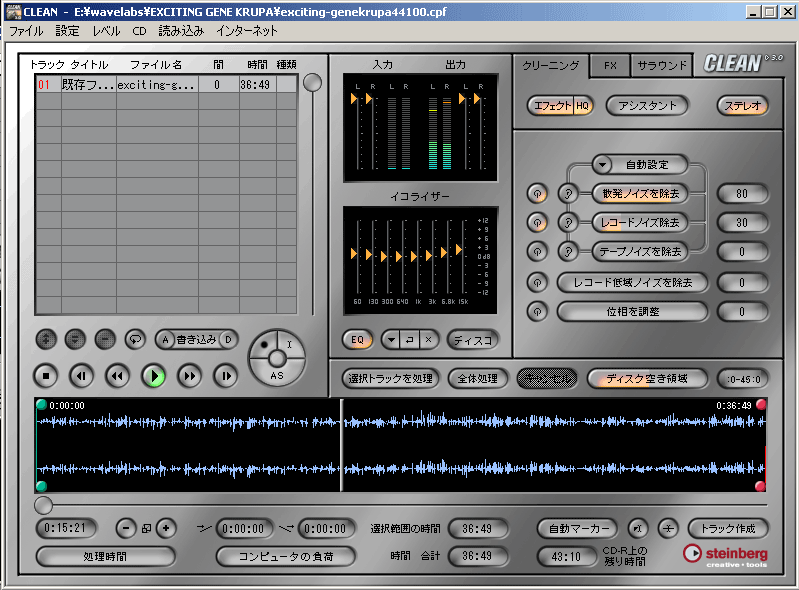Click help icon beside テープノイズを除去
The image size is (799, 590).
(x=568, y=252)
